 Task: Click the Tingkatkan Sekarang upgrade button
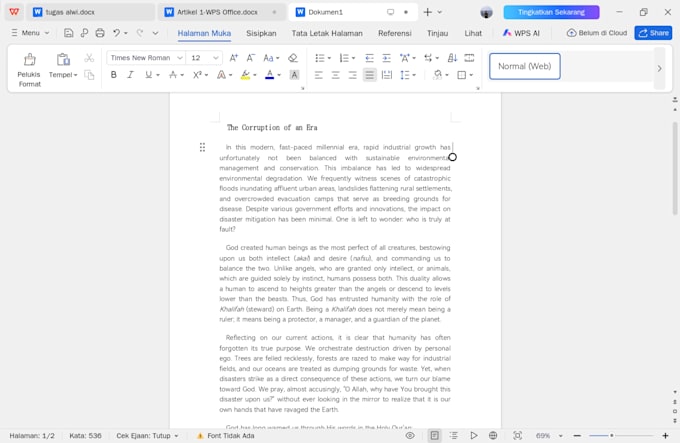coord(551,12)
